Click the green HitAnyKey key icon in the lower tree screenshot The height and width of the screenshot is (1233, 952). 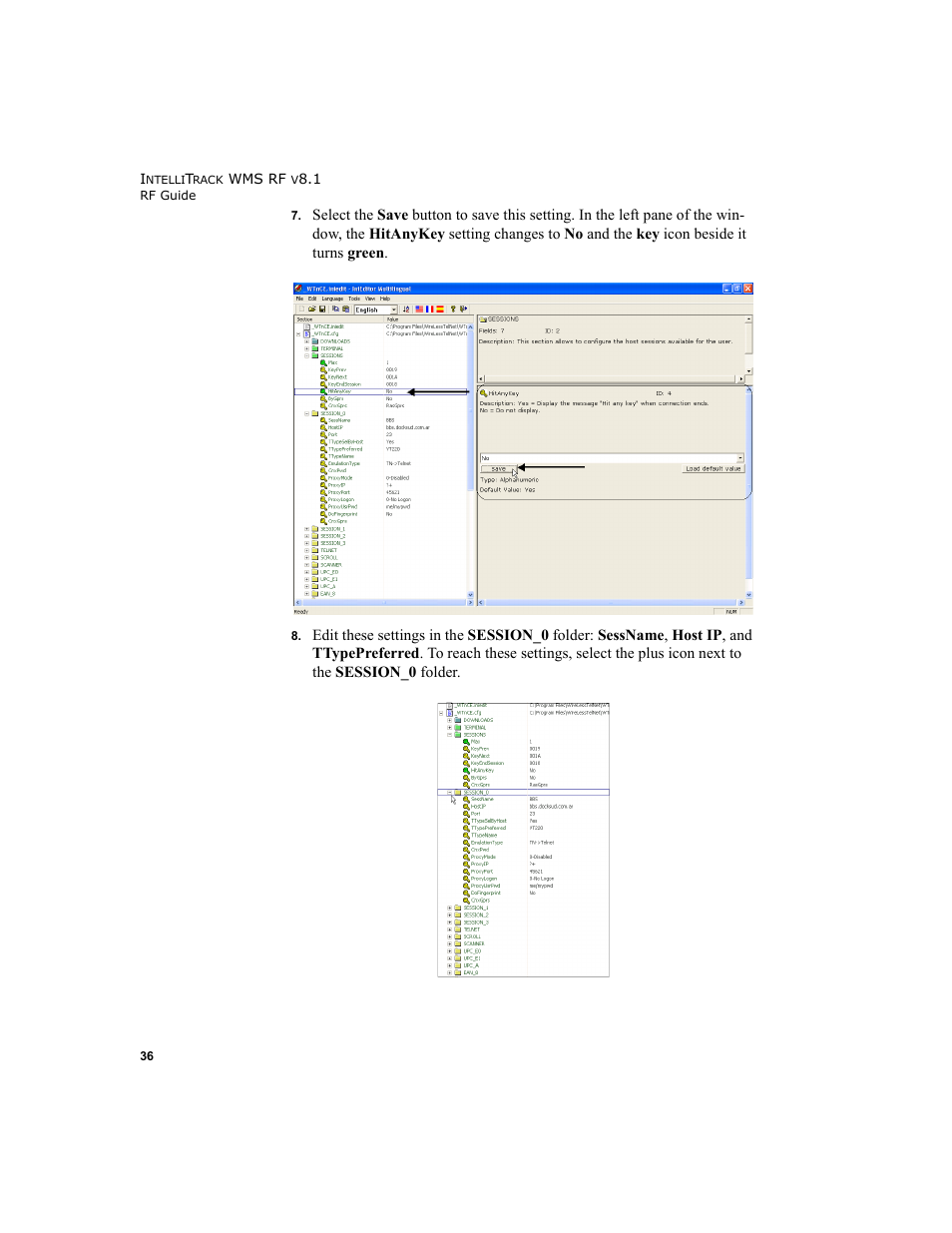click(466, 771)
